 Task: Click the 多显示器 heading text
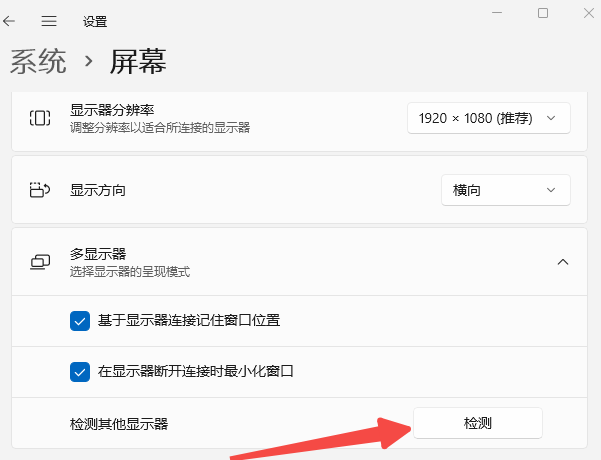(98, 254)
